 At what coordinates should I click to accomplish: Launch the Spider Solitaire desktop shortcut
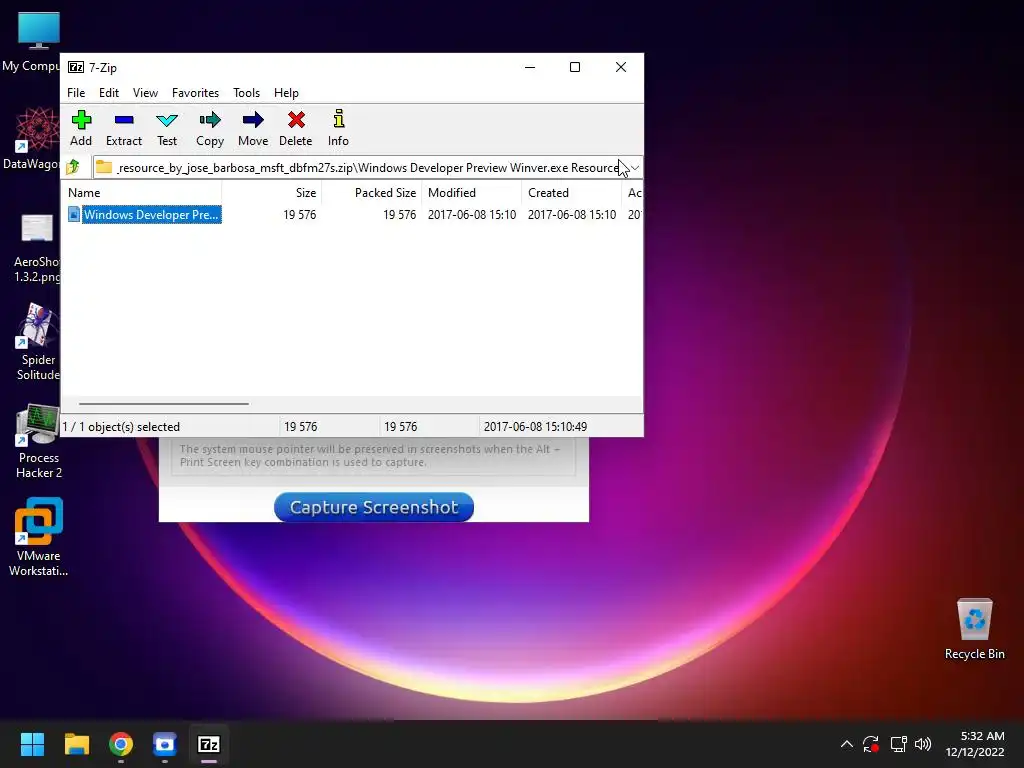click(38, 342)
